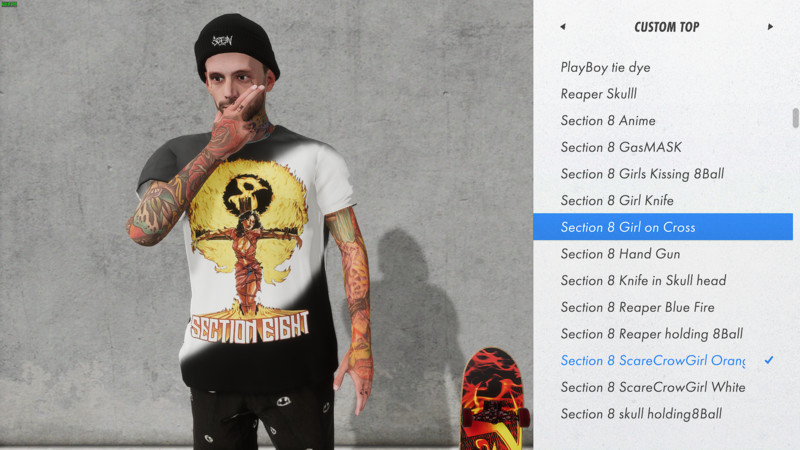This screenshot has width=800, height=450.
Task: Choose Section 8 Hand Gun top
Action: coord(663,254)
